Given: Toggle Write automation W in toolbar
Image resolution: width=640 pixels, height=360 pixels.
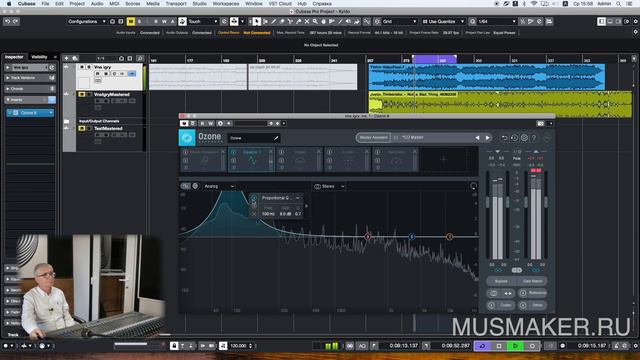Looking at the screenshot, I should coord(164,21).
